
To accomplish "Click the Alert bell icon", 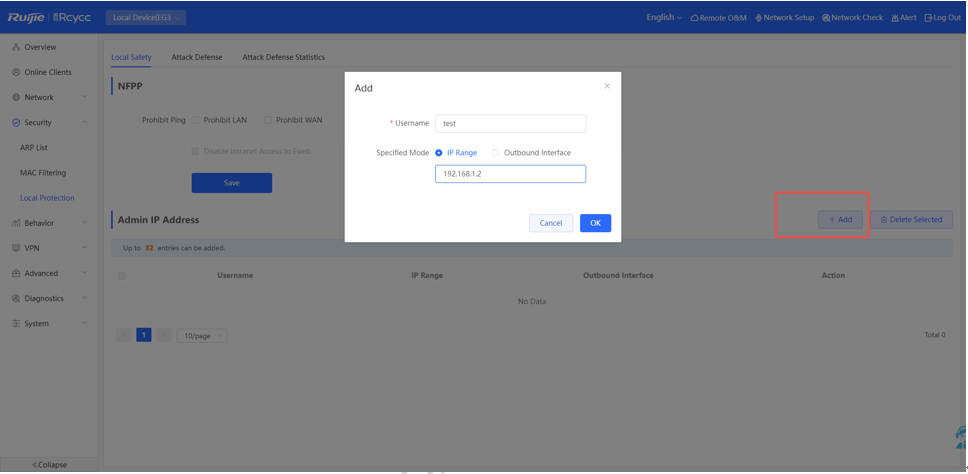I will pyautogui.click(x=894, y=18).
